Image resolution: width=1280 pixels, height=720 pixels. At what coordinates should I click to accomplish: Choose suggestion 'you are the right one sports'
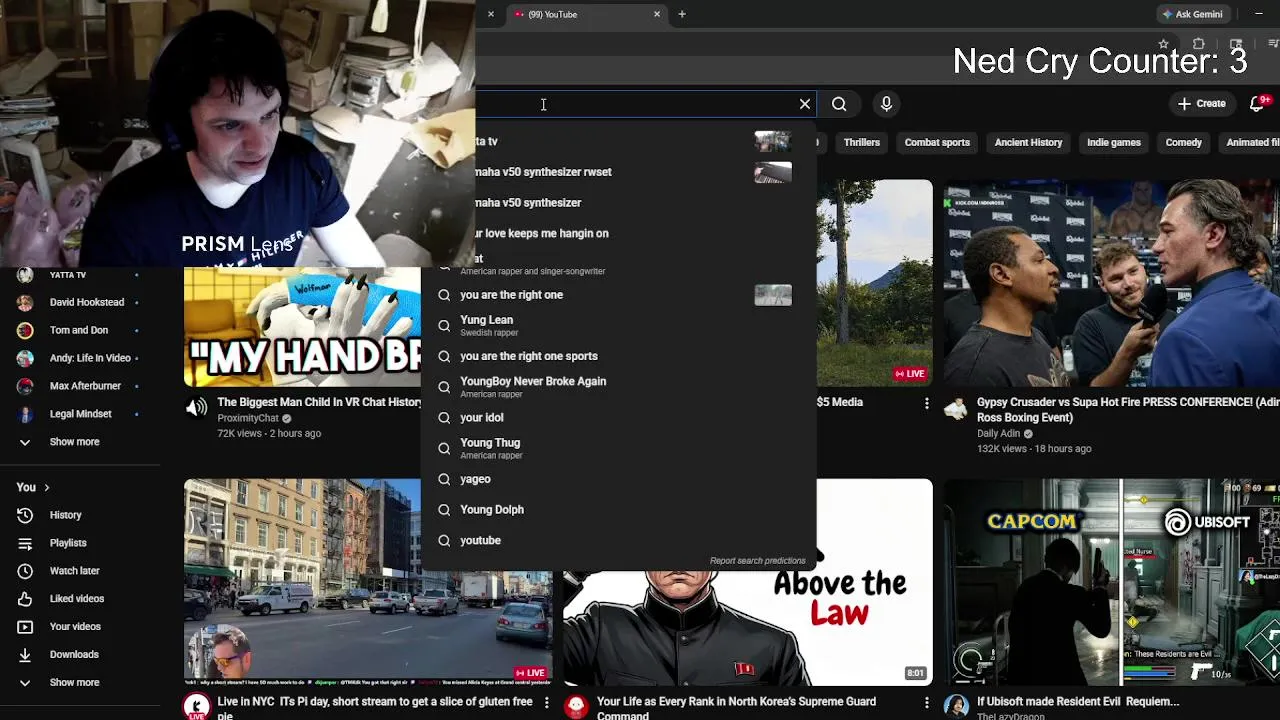point(617,356)
